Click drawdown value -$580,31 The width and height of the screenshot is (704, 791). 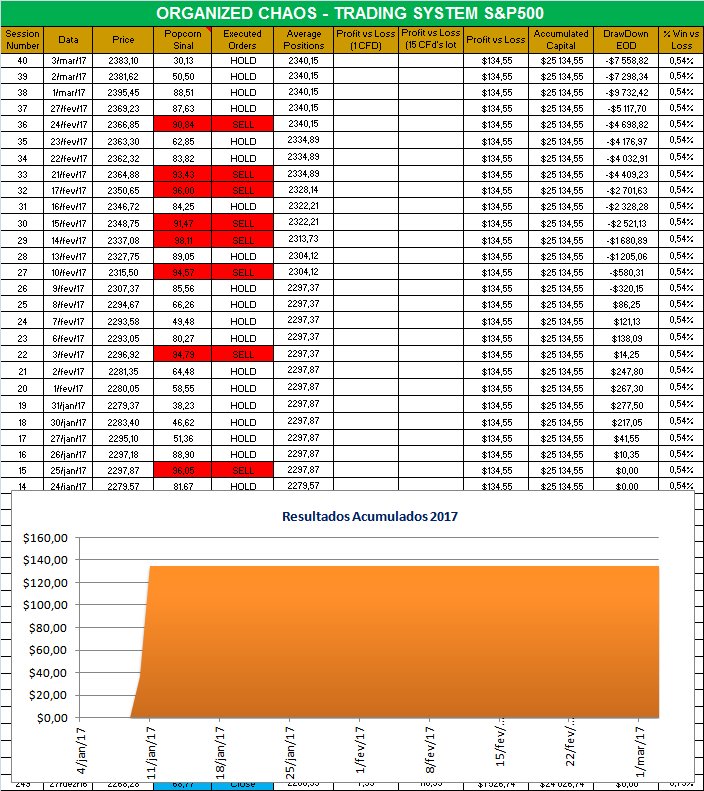coord(627,272)
